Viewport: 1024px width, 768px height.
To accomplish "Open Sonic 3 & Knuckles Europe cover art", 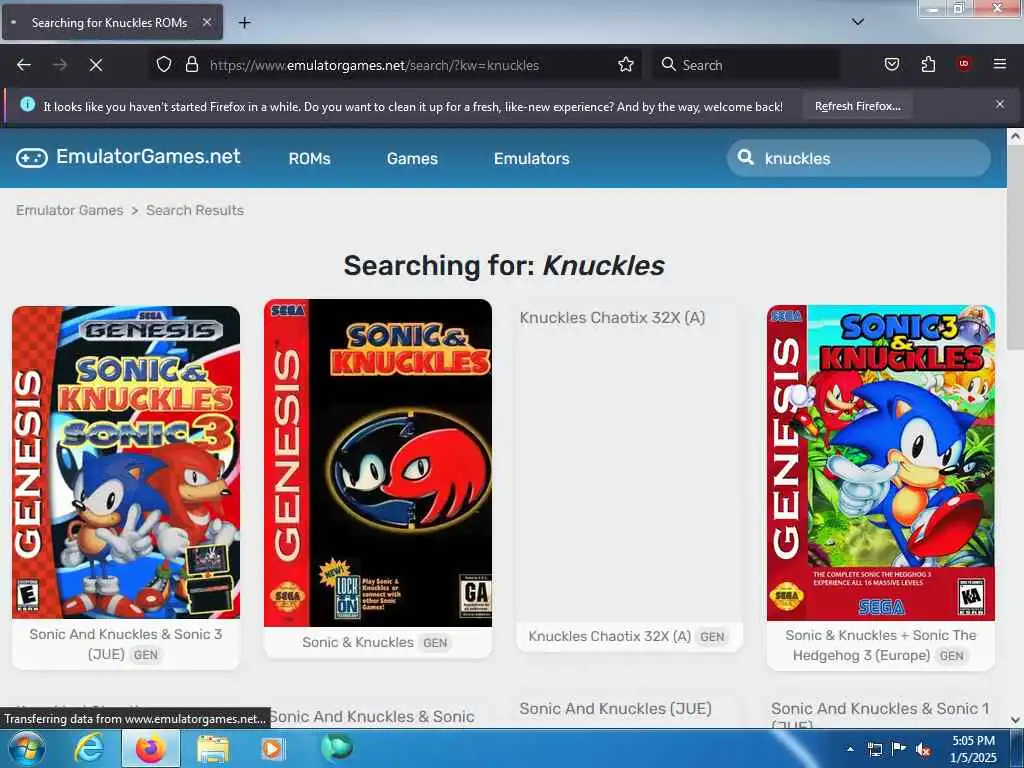I will click(x=880, y=463).
